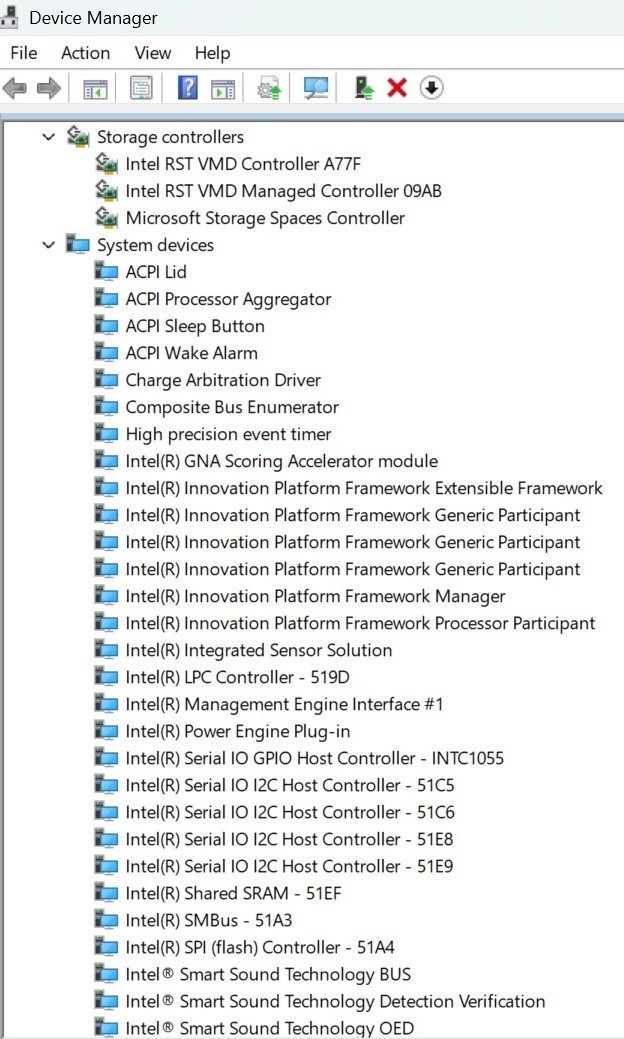The height and width of the screenshot is (1039, 624).
Task: Collapse the Storage controllers category
Action: coord(48,137)
